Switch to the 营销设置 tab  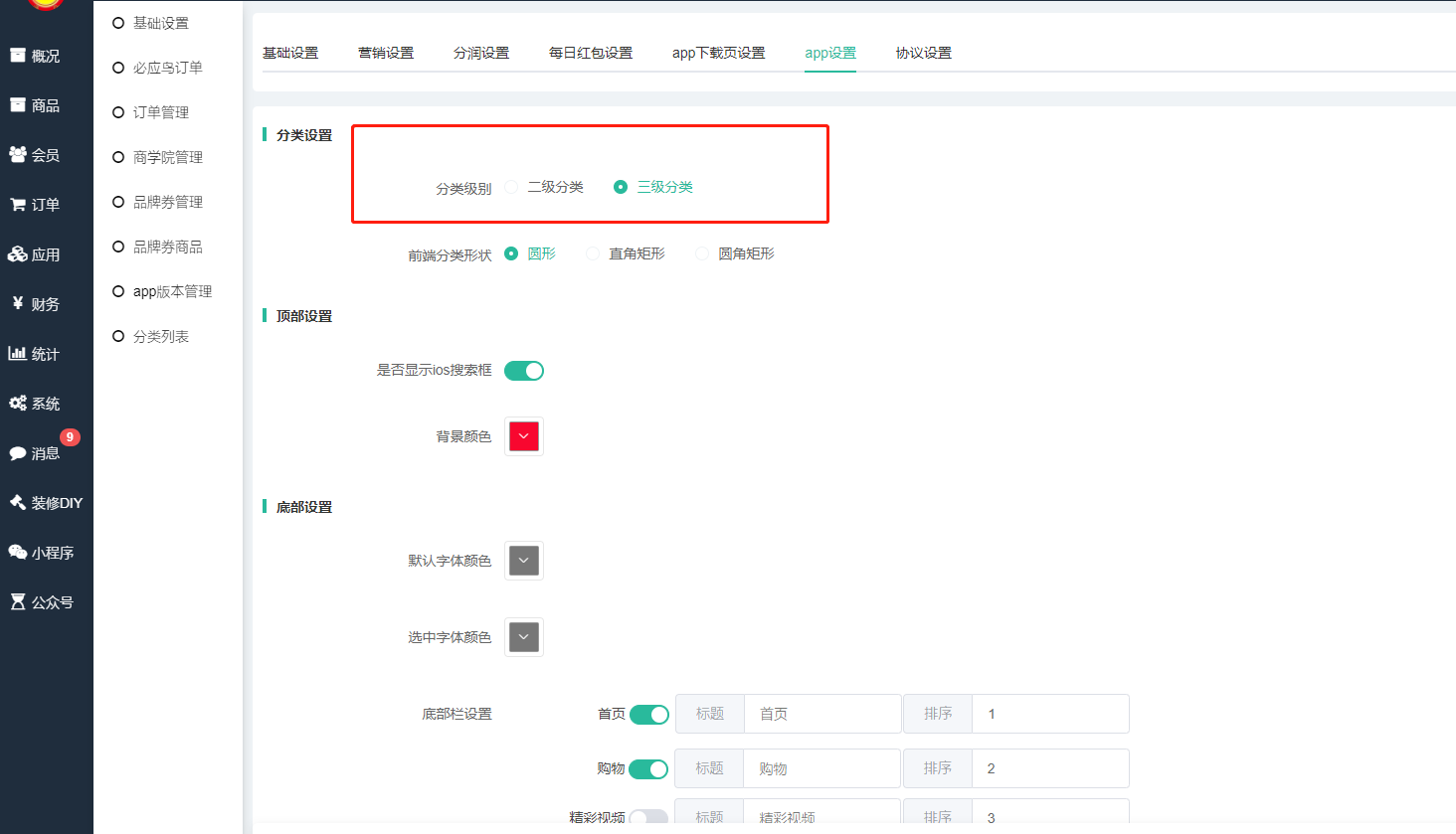coord(386,53)
